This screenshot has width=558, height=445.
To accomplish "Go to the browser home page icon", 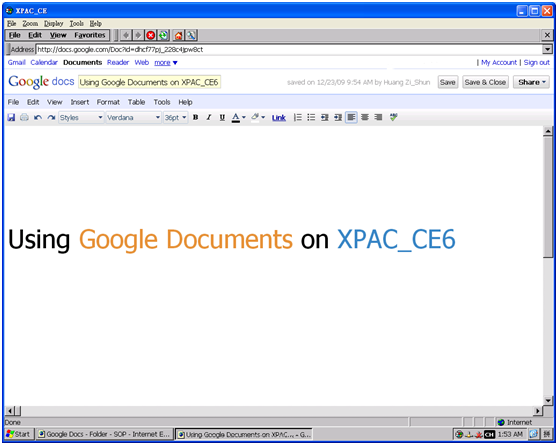I will 178,35.
